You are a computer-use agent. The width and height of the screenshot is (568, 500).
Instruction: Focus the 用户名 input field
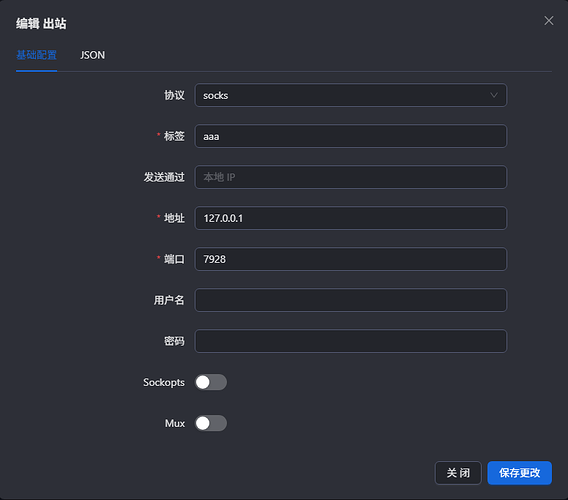[x=351, y=300]
